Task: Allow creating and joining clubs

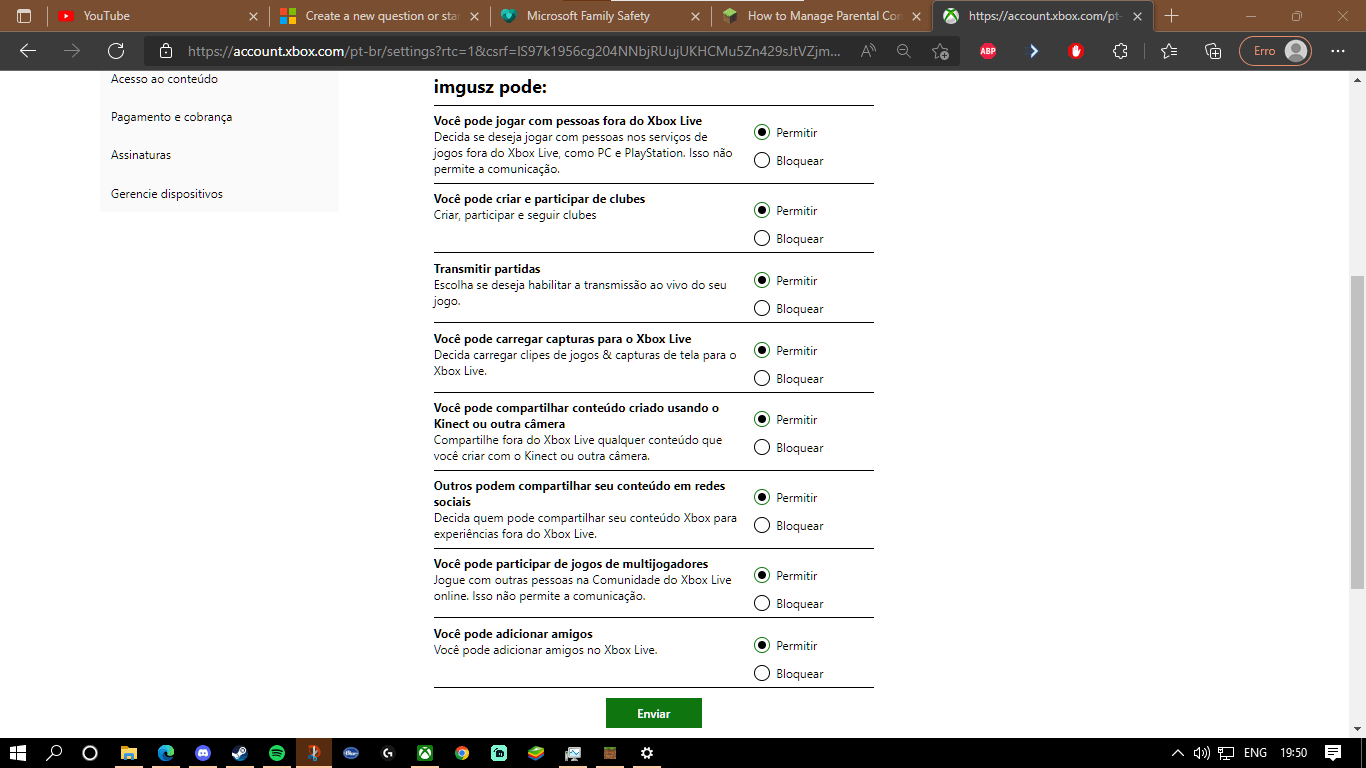Action: click(x=762, y=210)
